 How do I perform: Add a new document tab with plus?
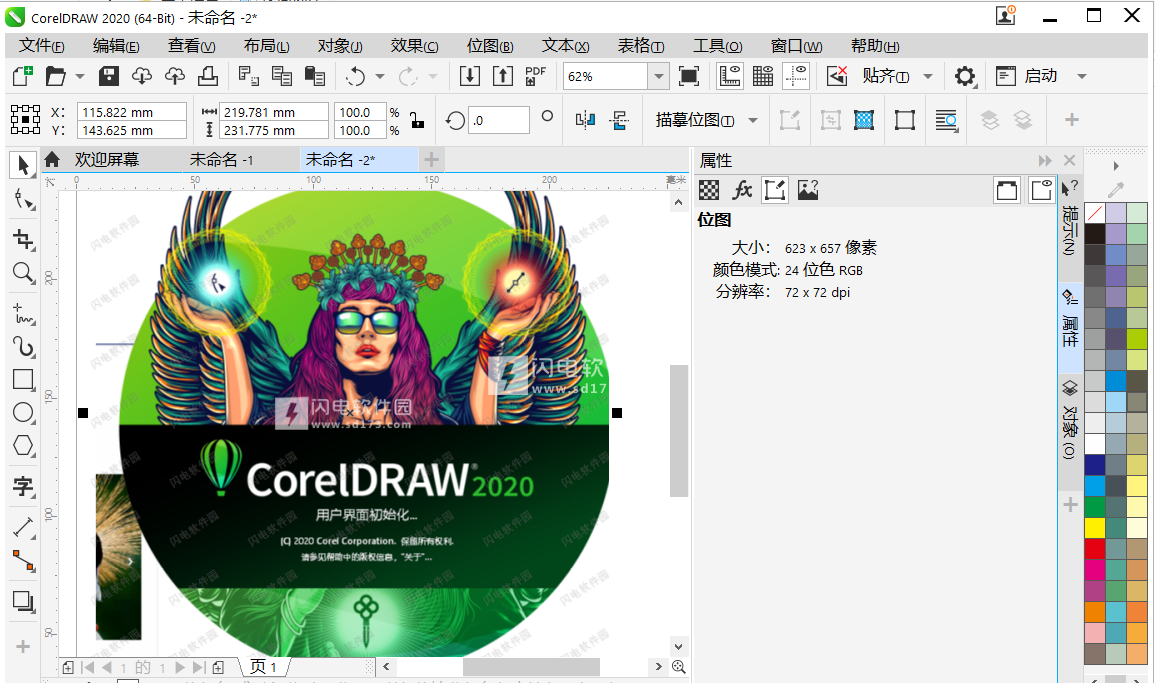[x=432, y=159]
